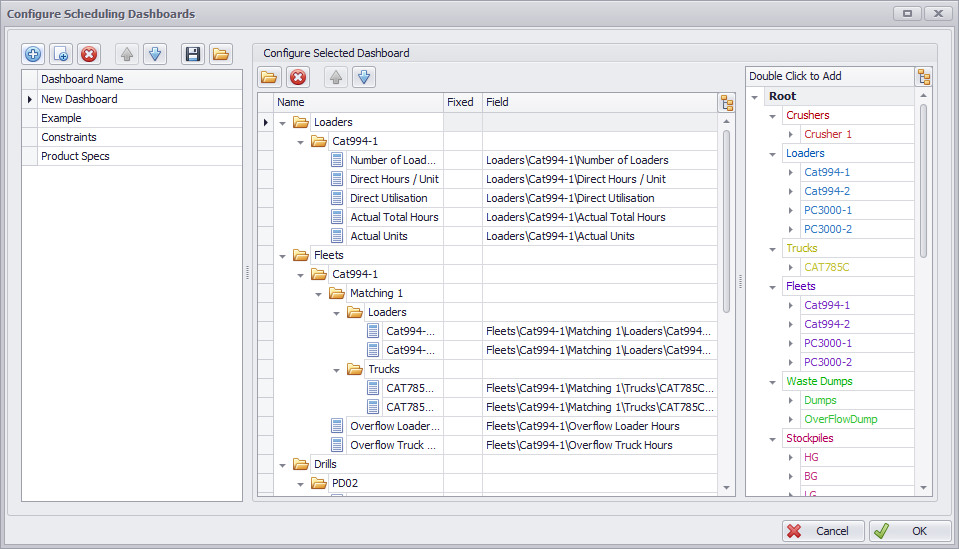Click the duplicate dashboard icon beside the plus
Image resolution: width=959 pixels, height=549 pixels.
[x=61, y=54]
